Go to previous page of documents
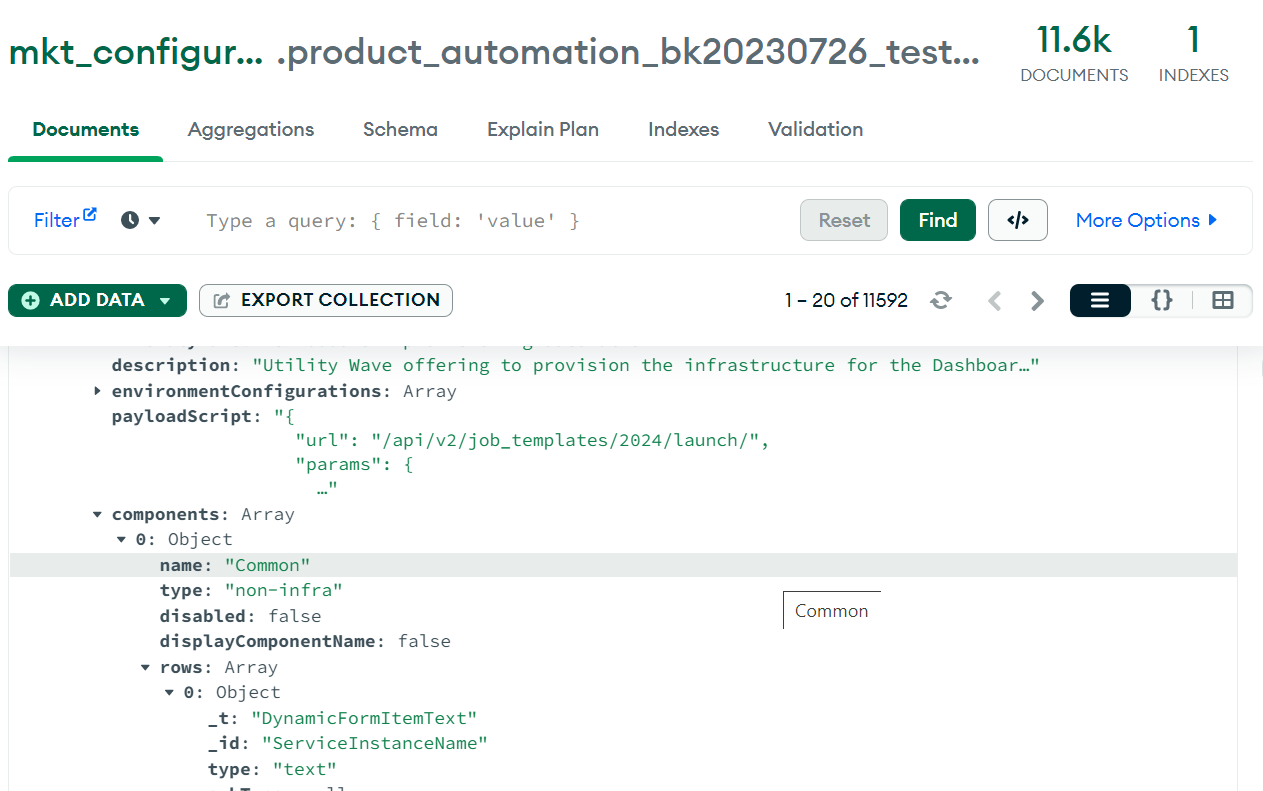The width and height of the screenshot is (1263, 791). [994, 301]
